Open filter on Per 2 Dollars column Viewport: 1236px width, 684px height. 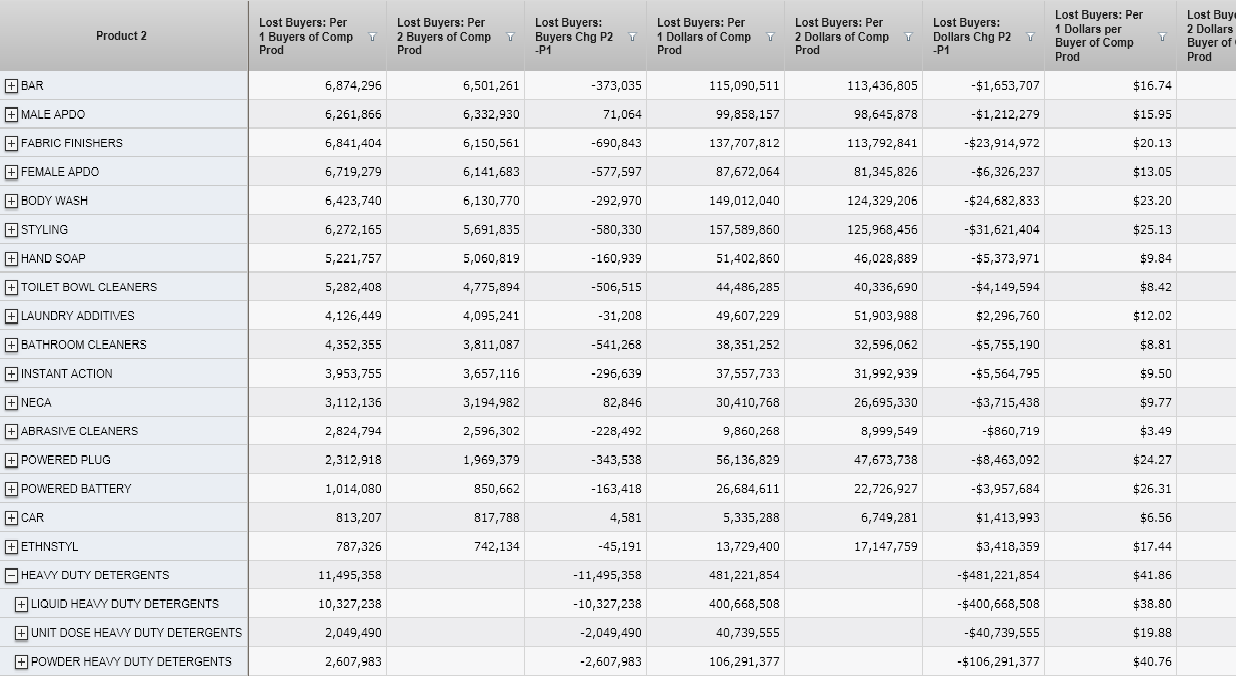coord(908,37)
